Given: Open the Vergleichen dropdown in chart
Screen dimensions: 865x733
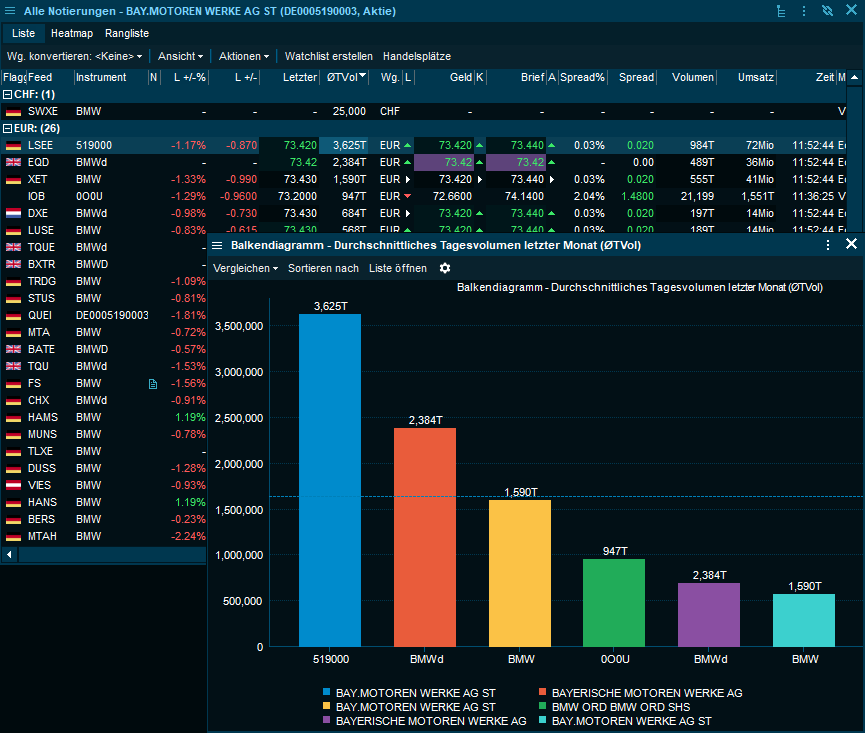Looking at the screenshot, I should [245, 268].
